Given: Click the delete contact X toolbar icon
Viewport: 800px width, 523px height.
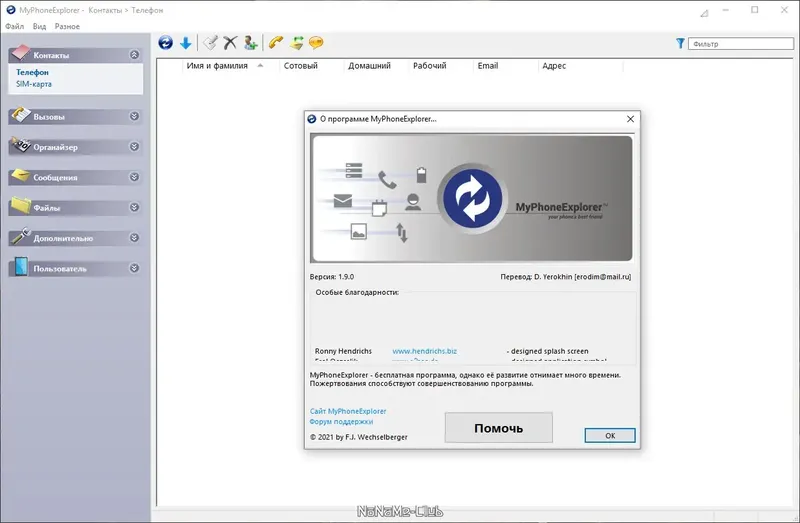Looking at the screenshot, I should click(230, 43).
